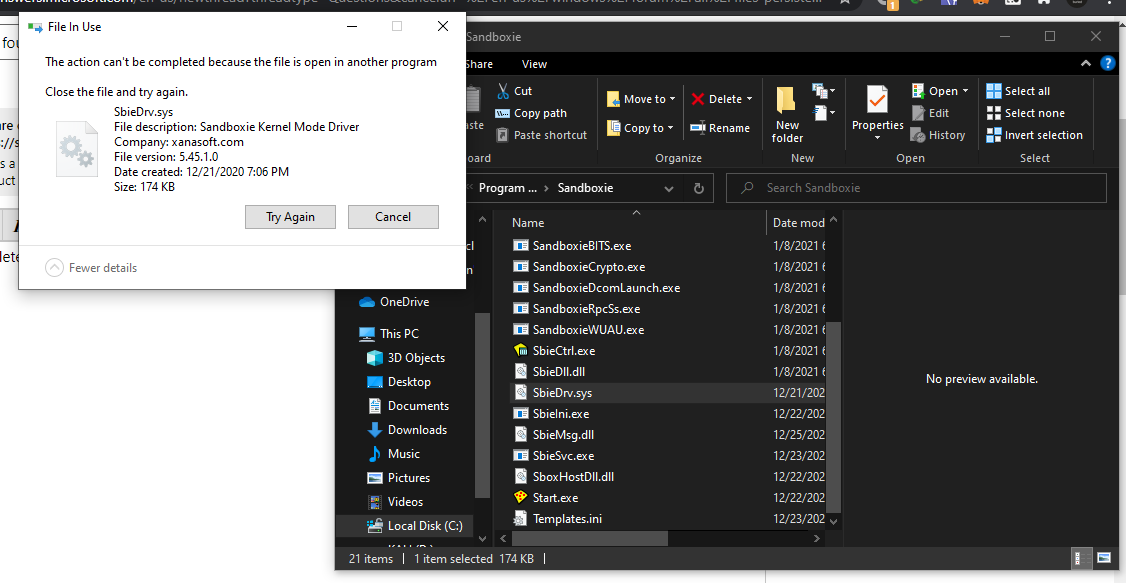Open Explorer help with the question mark icon

point(1108,63)
